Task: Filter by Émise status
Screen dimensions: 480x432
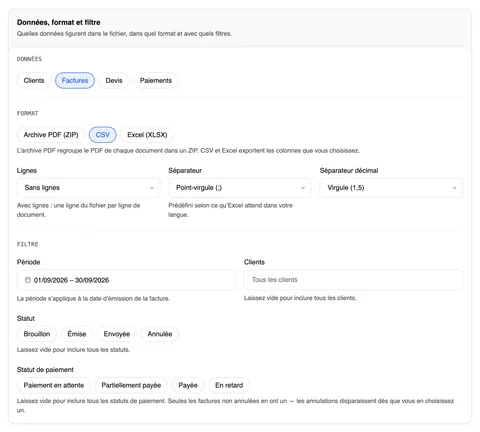Action: pos(77,334)
